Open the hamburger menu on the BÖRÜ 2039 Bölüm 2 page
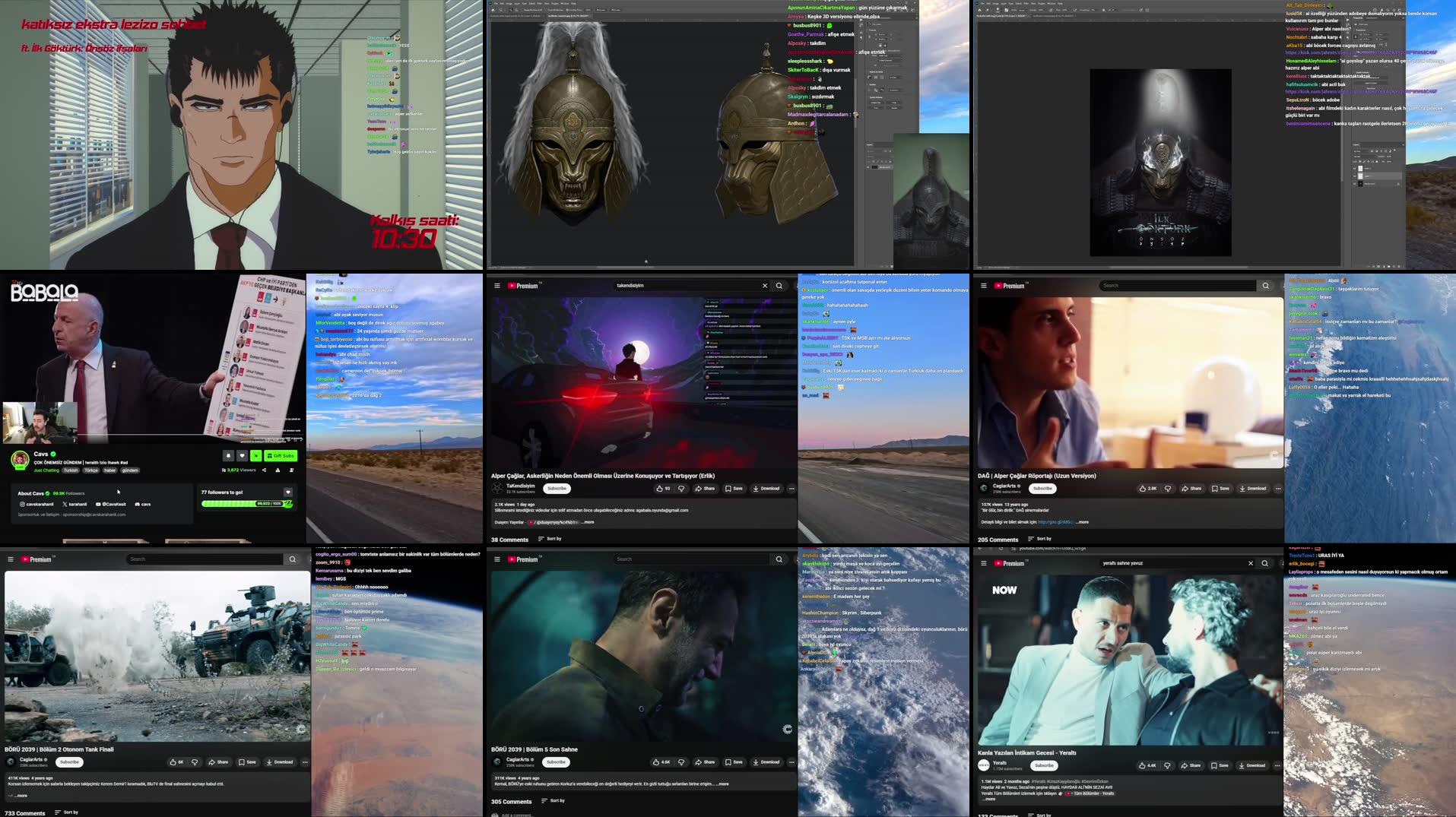 point(11,559)
